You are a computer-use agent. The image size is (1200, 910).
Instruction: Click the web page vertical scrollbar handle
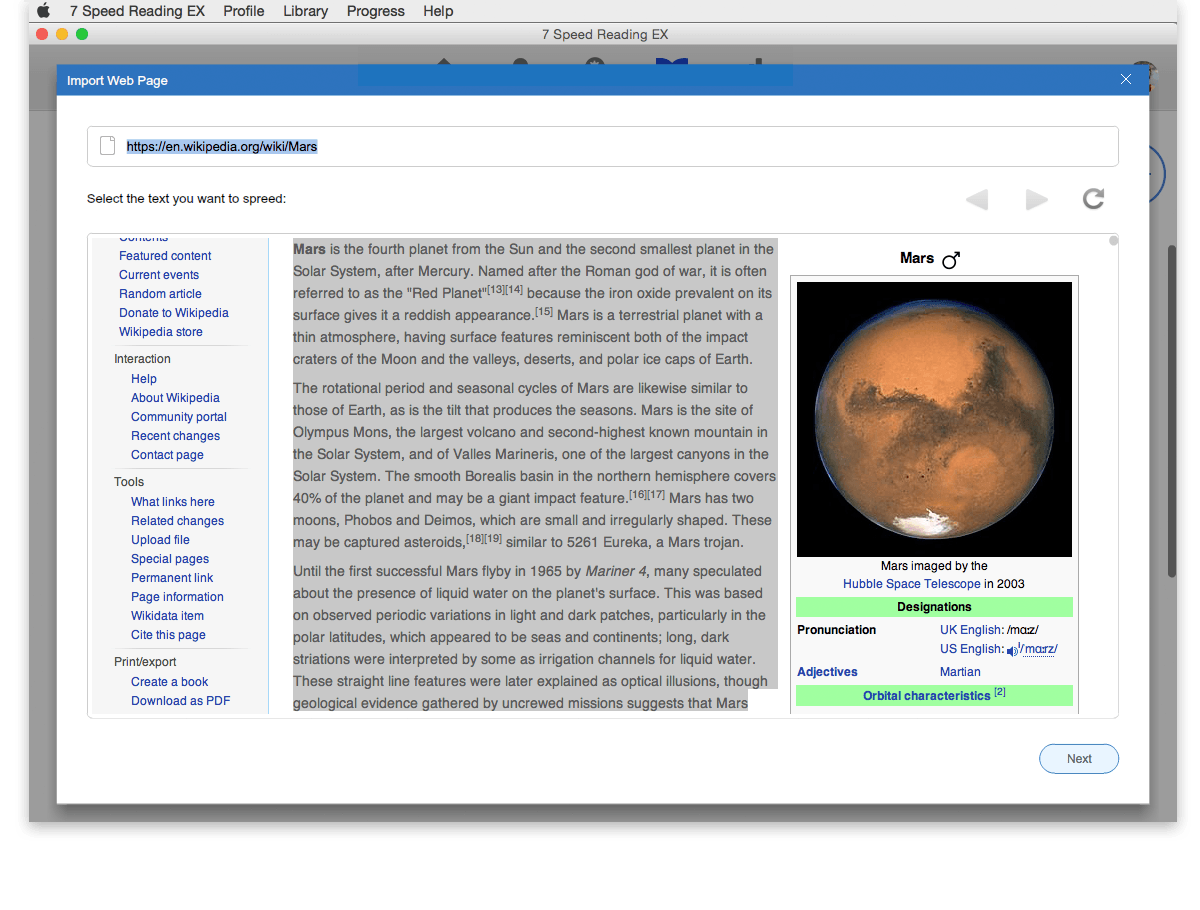pyautogui.click(x=1113, y=241)
